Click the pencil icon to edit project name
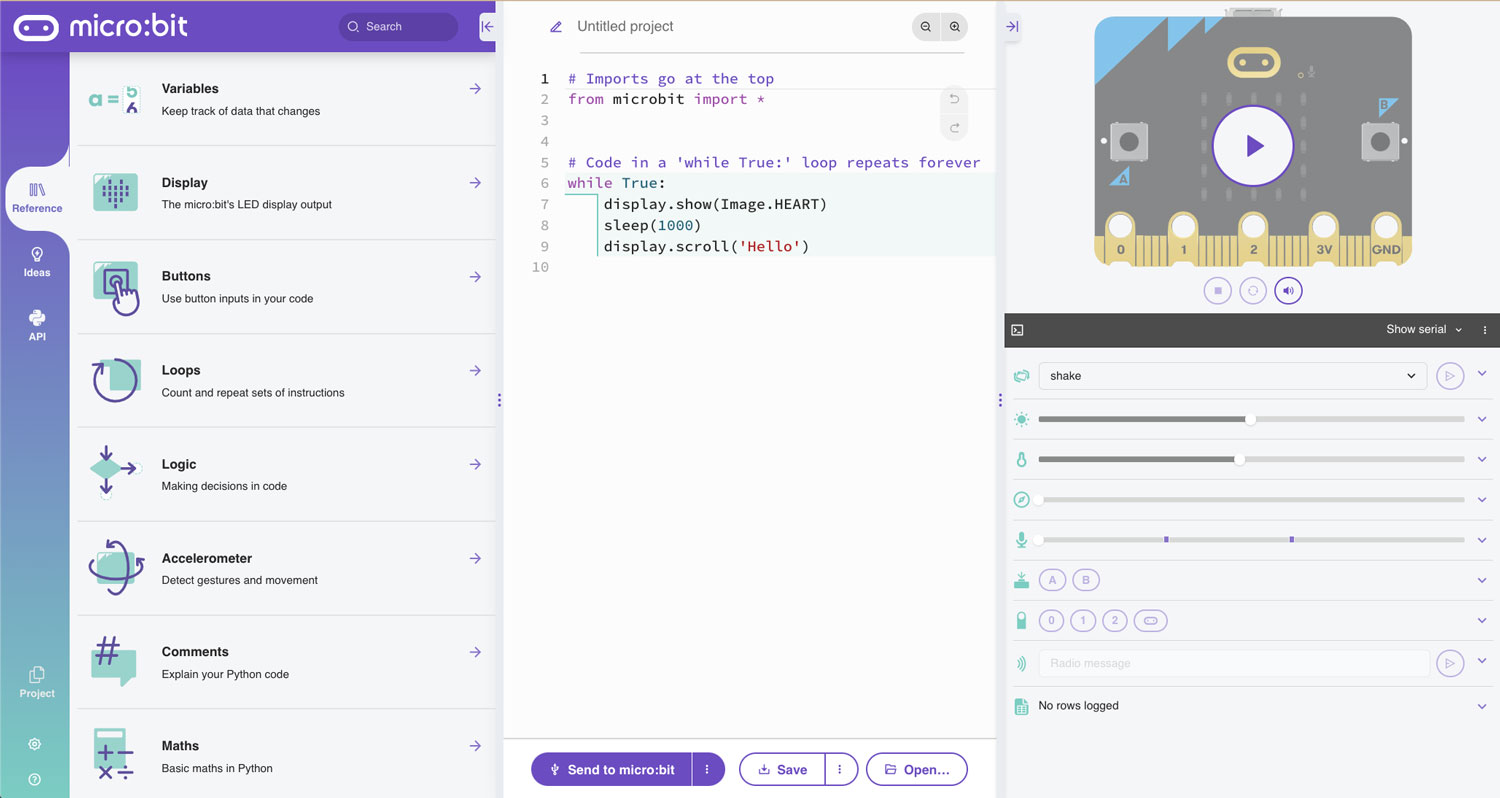The width and height of the screenshot is (1500, 798). coord(556,27)
